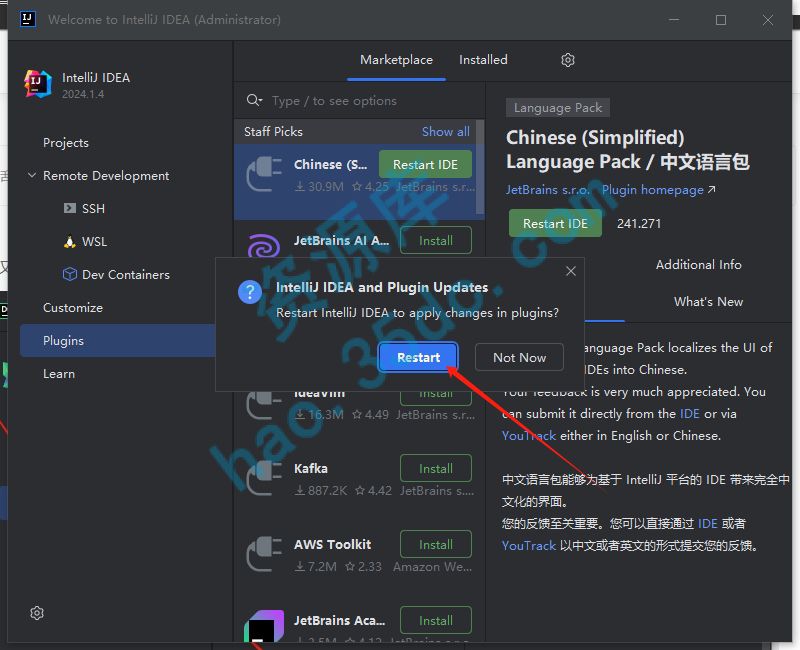Close the Plugin Updates dialog

[x=570, y=271]
